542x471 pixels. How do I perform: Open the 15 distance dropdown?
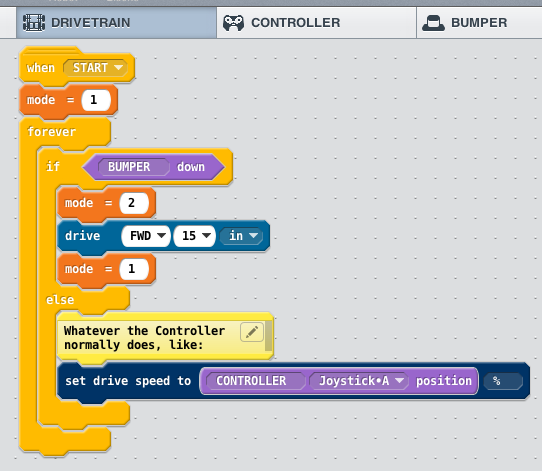[195, 236]
